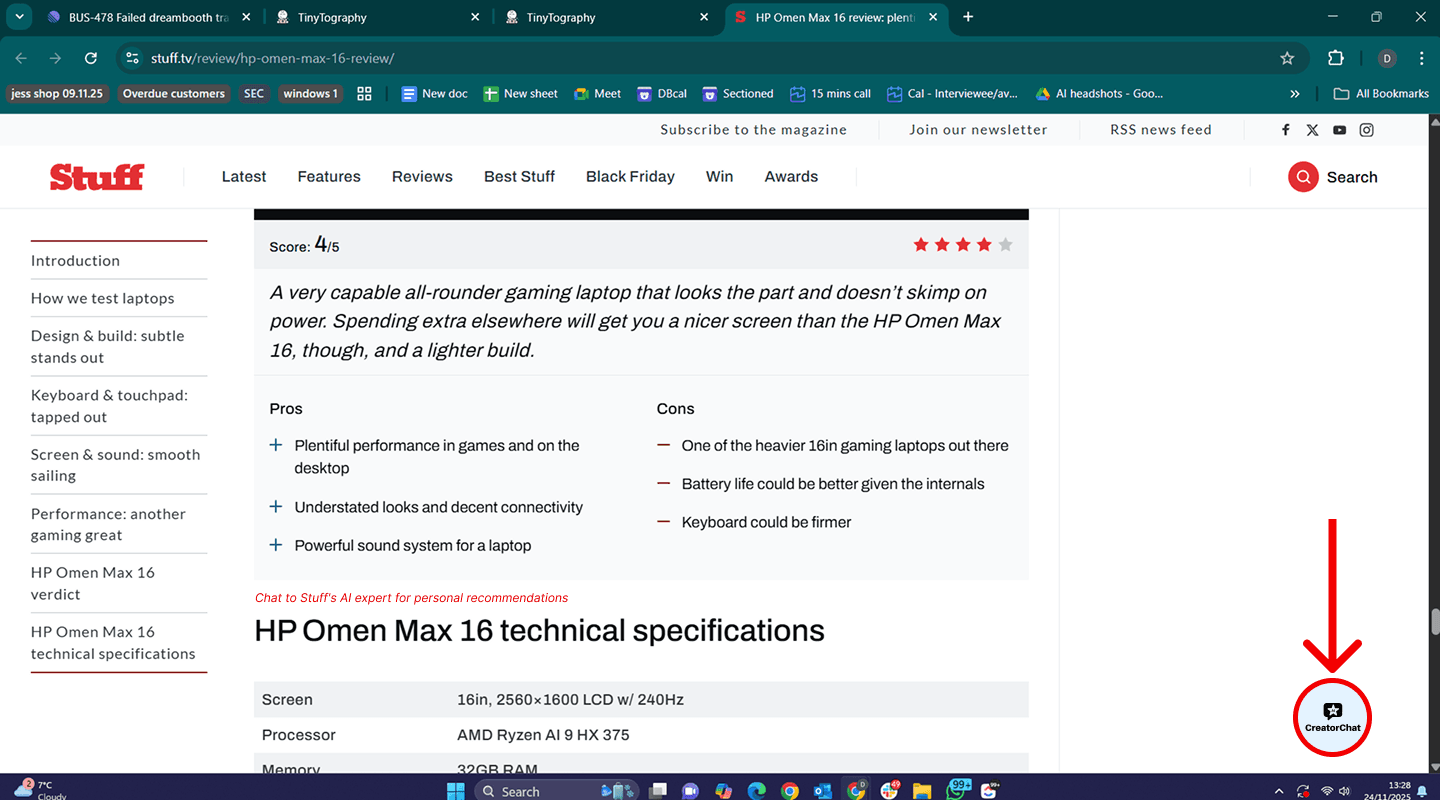Open Stuff's Facebook page icon

tap(1286, 130)
